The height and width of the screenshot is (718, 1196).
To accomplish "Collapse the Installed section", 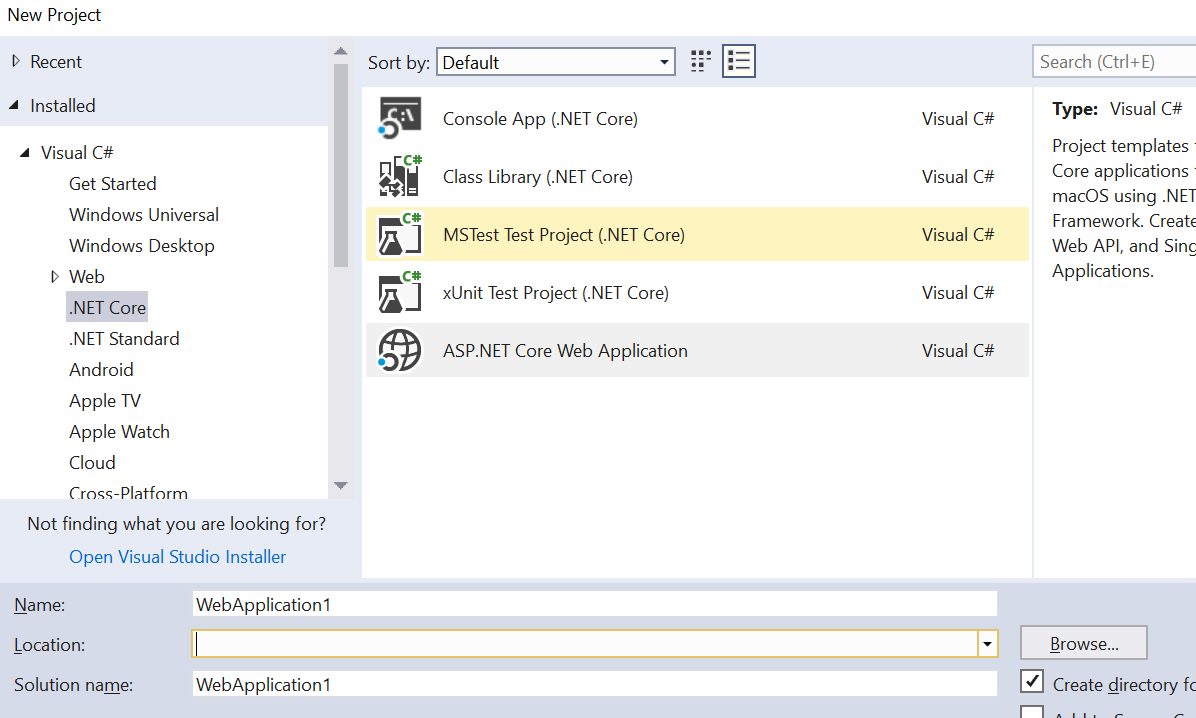I will pyautogui.click(x=14, y=105).
